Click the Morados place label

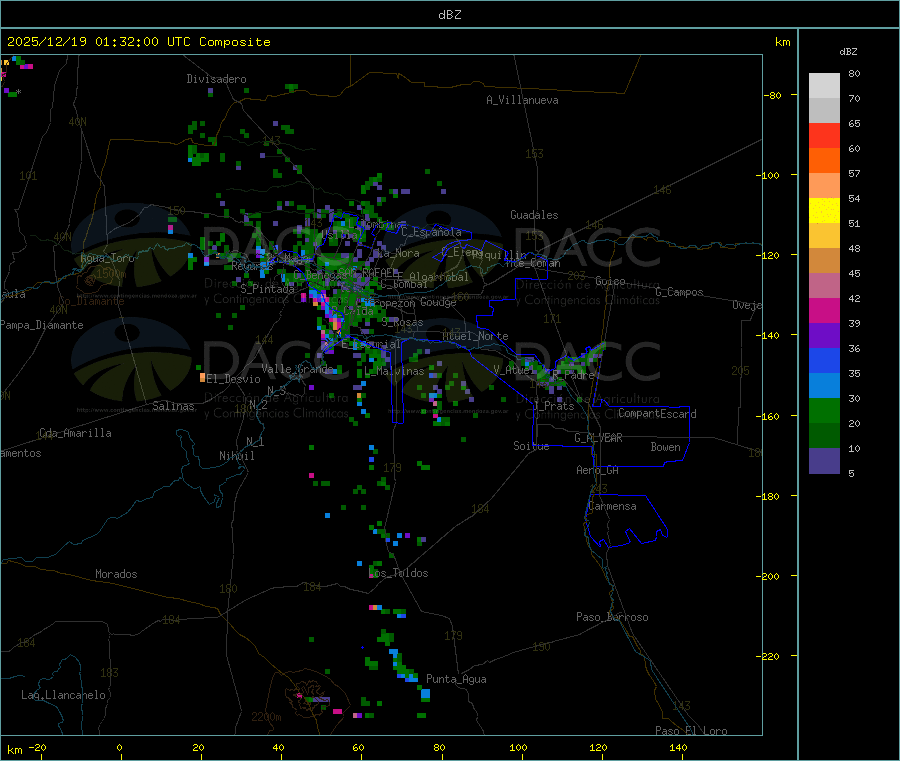point(117,574)
